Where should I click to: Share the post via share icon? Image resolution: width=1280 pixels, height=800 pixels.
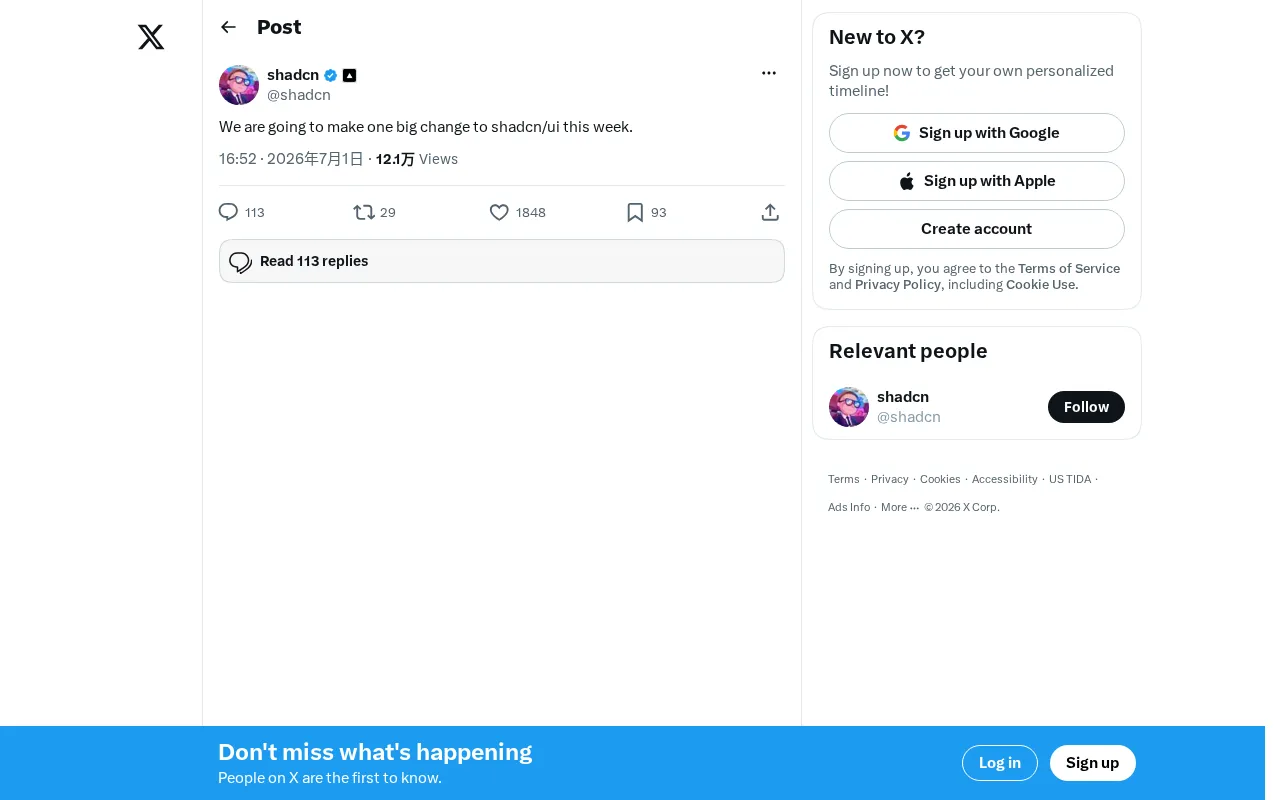pos(770,212)
